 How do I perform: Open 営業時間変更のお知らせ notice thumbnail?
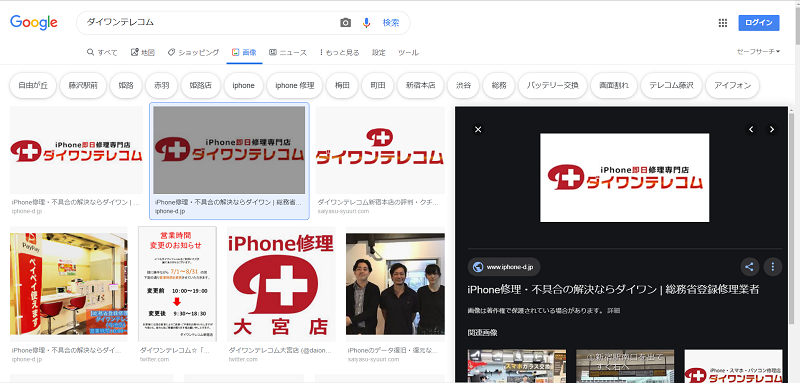(x=177, y=284)
